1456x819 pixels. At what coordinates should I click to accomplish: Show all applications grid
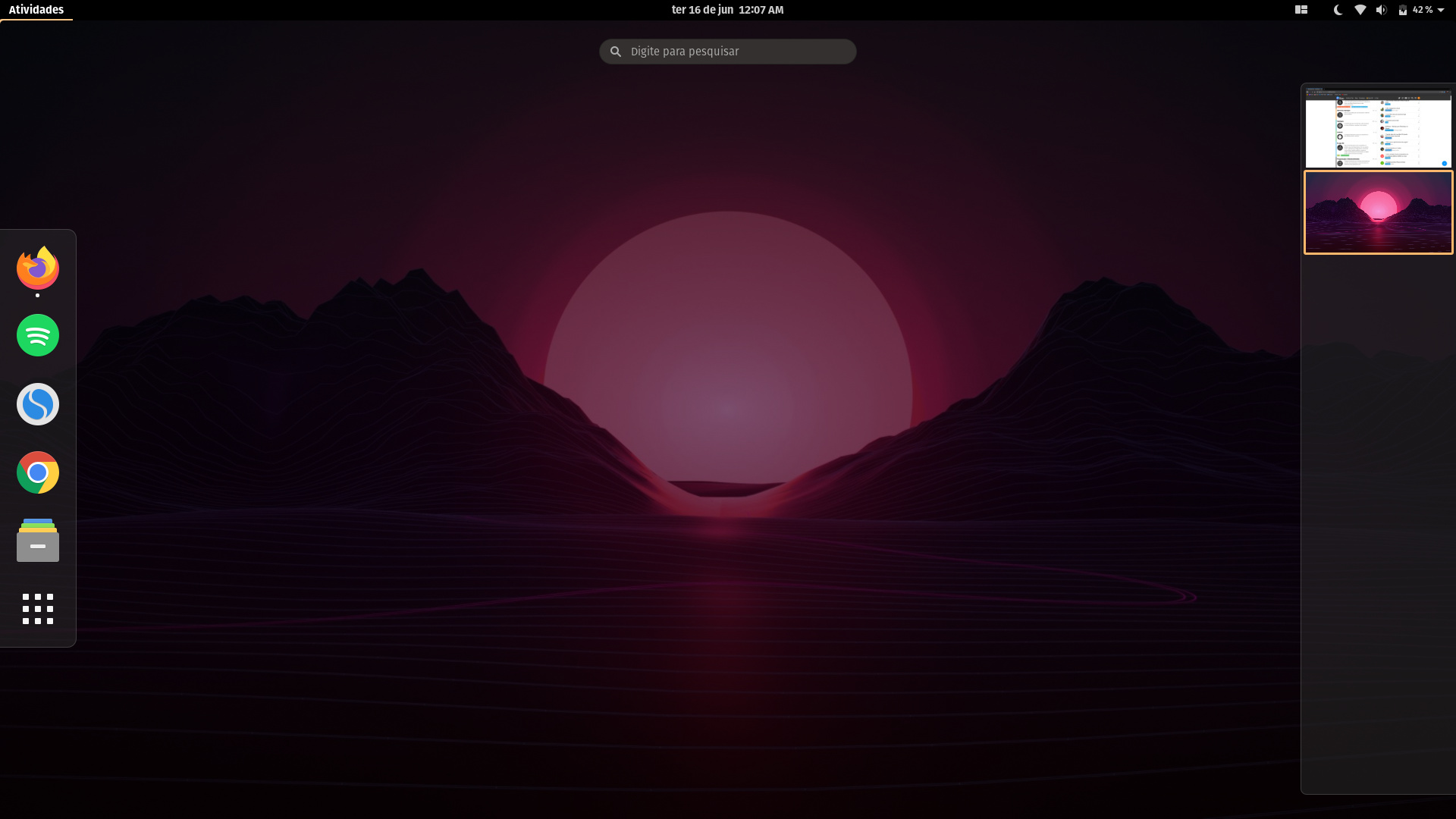38,609
